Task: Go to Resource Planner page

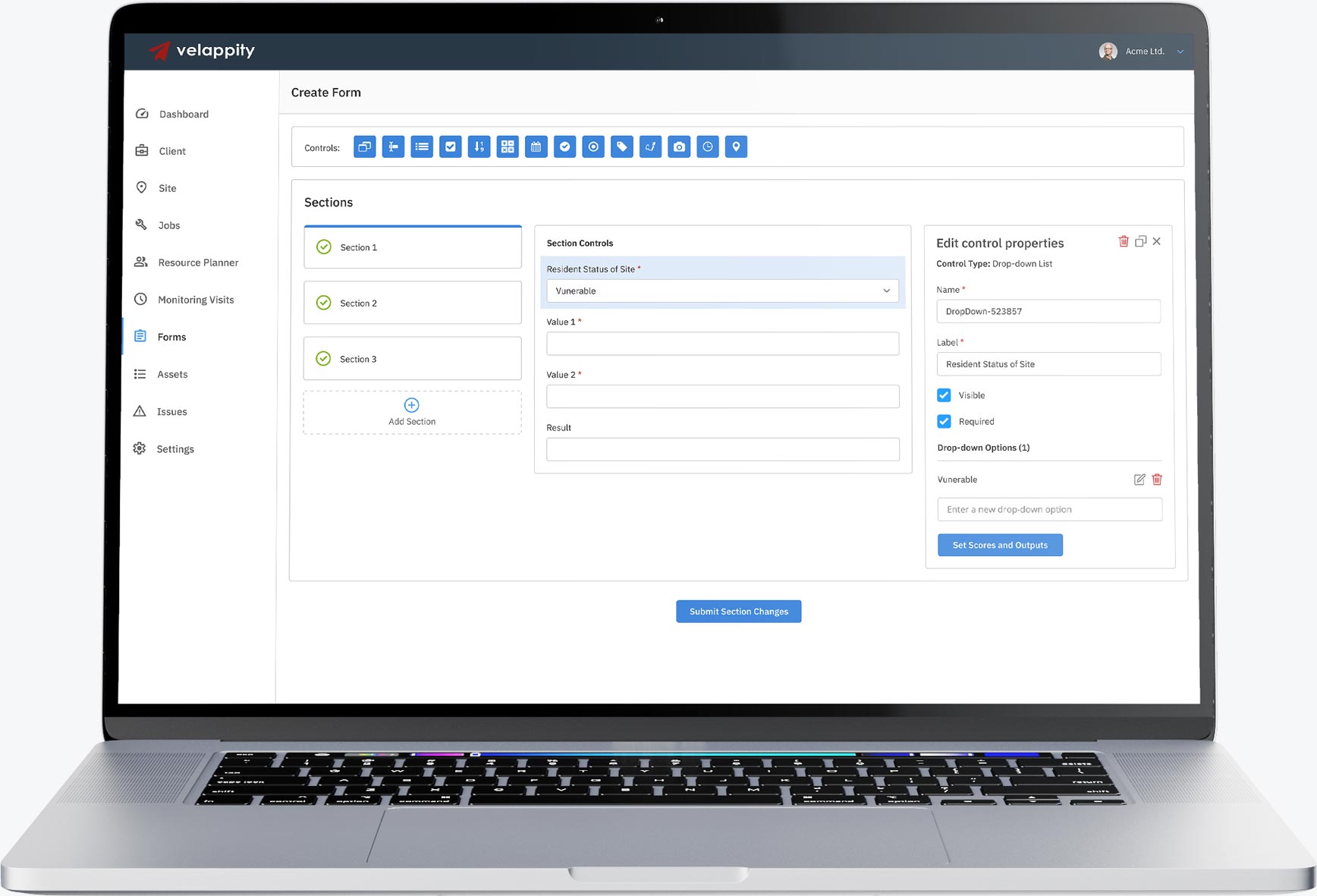Action: pyautogui.click(x=197, y=263)
